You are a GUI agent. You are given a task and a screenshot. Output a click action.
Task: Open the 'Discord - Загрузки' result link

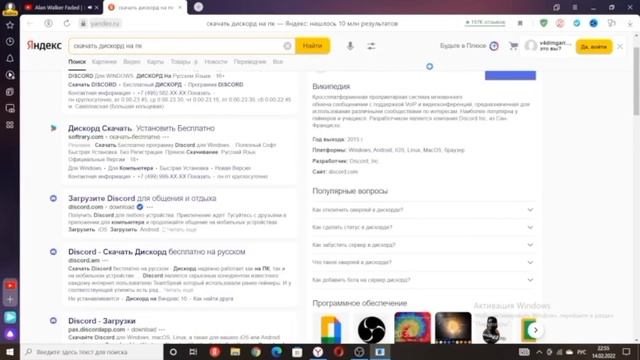pos(102,321)
